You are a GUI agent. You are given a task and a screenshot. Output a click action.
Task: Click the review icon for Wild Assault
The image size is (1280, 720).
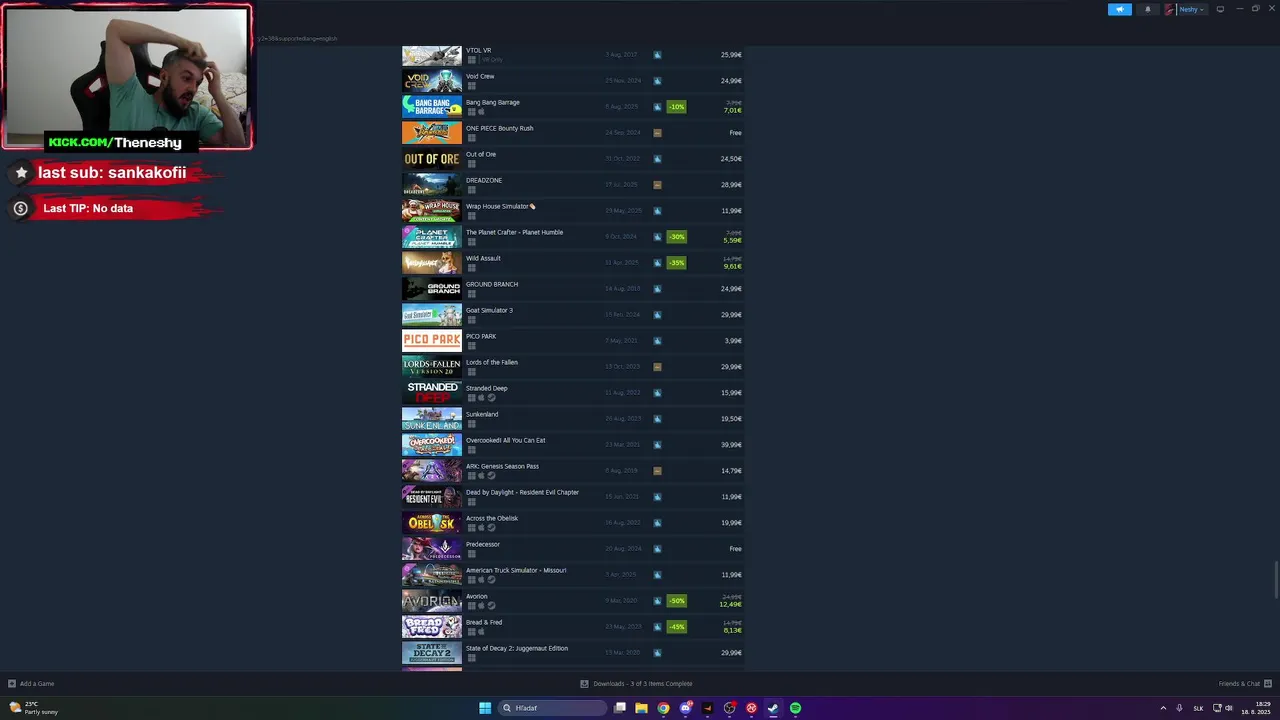pyautogui.click(x=657, y=263)
